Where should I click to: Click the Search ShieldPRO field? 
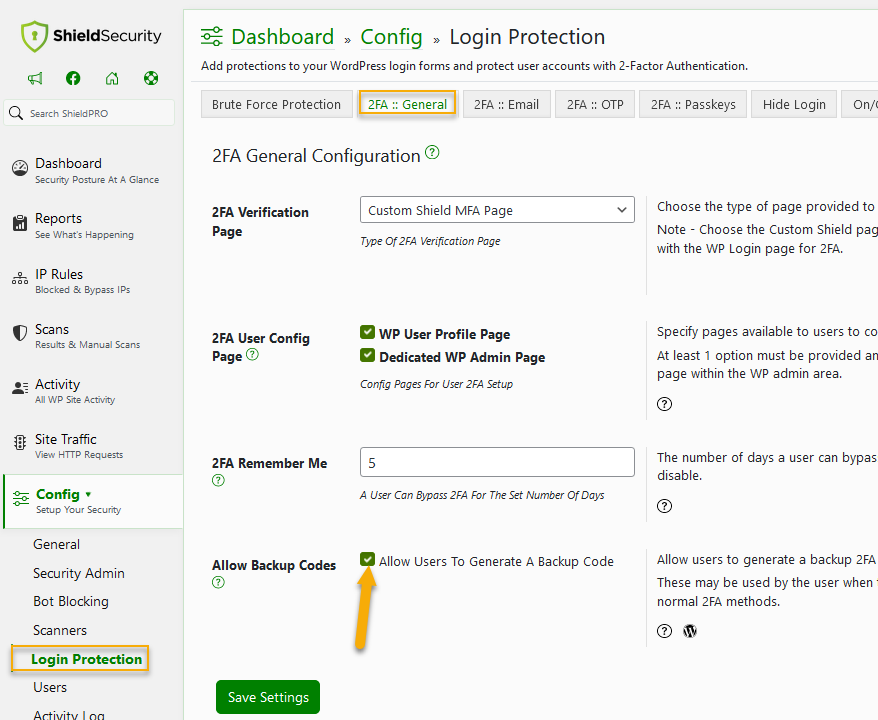(90, 113)
